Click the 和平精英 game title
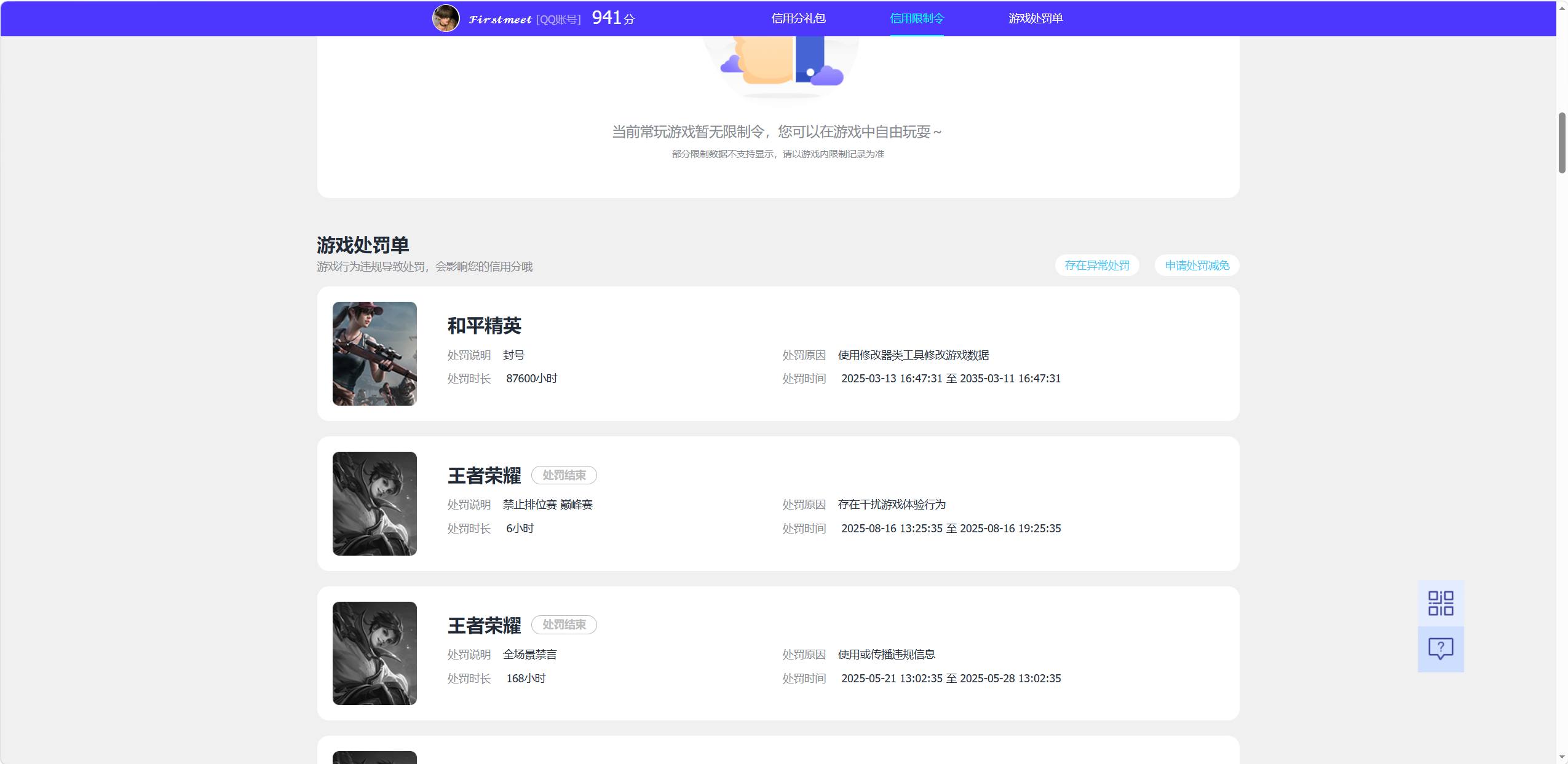This screenshot has width=1568, height=764. [x=485, y=326]
